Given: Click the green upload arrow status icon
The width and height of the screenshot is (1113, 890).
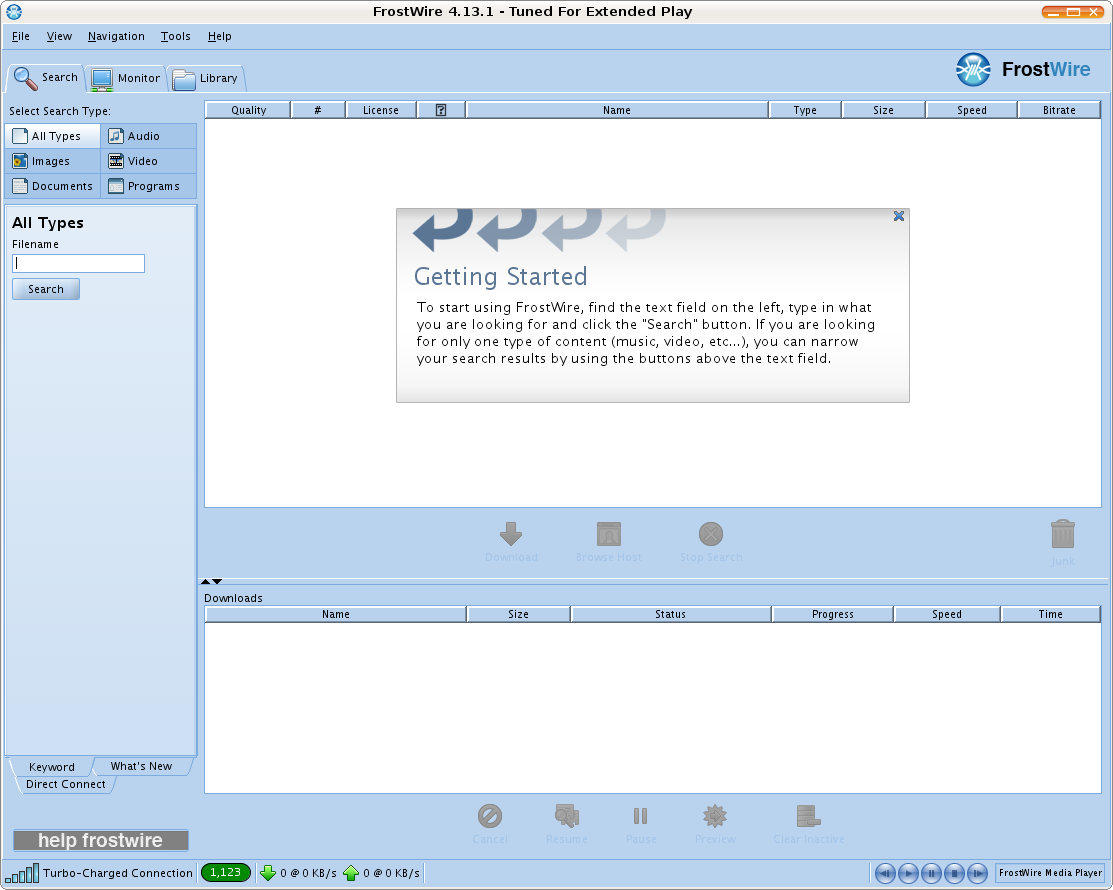Looking at the screenshot, I should (x=351, y=873).
